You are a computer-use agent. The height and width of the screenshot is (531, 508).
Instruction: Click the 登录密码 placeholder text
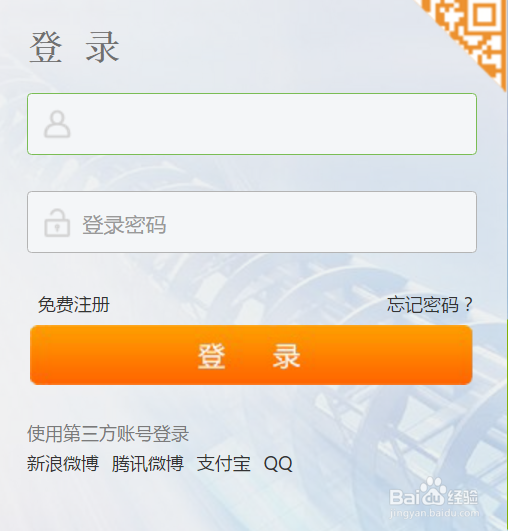124,225
